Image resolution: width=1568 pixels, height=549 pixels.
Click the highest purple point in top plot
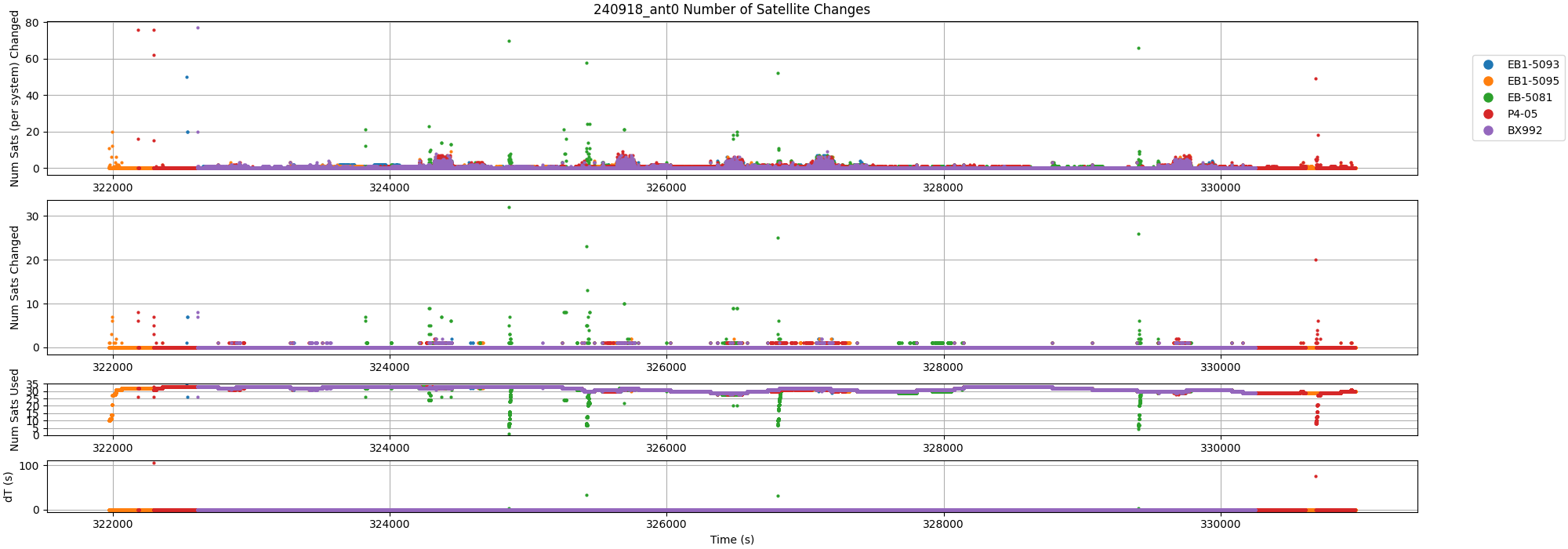pos(198,27)
